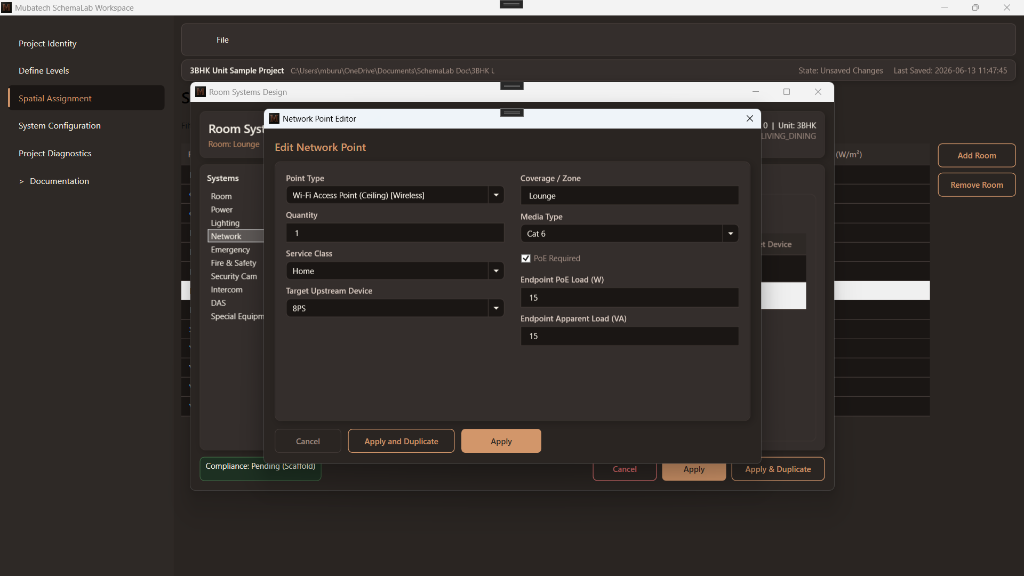Minimize the Room Systems Design window
Viewport: 1024px width, 576px height.
pos(756,91)
